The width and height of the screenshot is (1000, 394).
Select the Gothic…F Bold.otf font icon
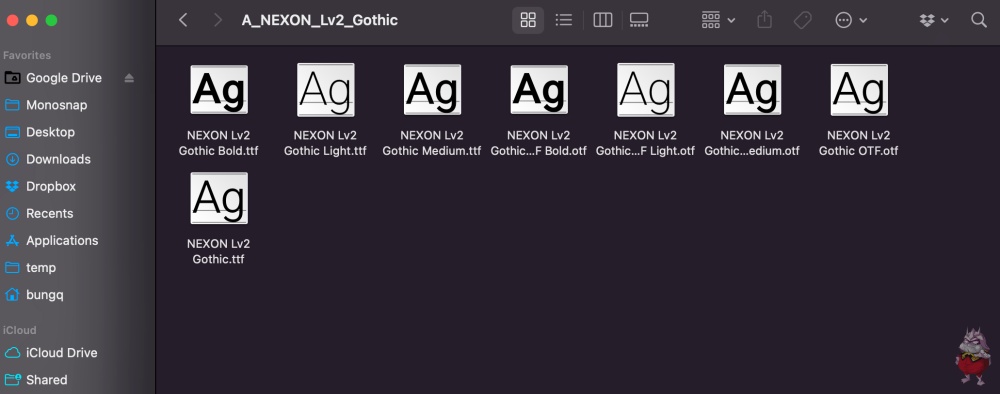pyautogui.click(x=539, y=90)
